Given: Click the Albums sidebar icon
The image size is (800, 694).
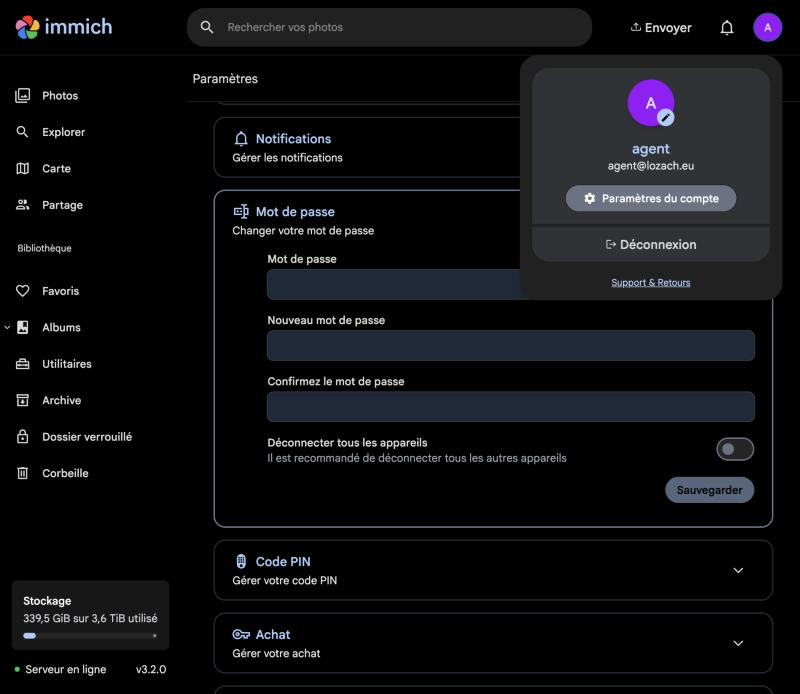Looking at the screenshot, I should click(22, 328).
